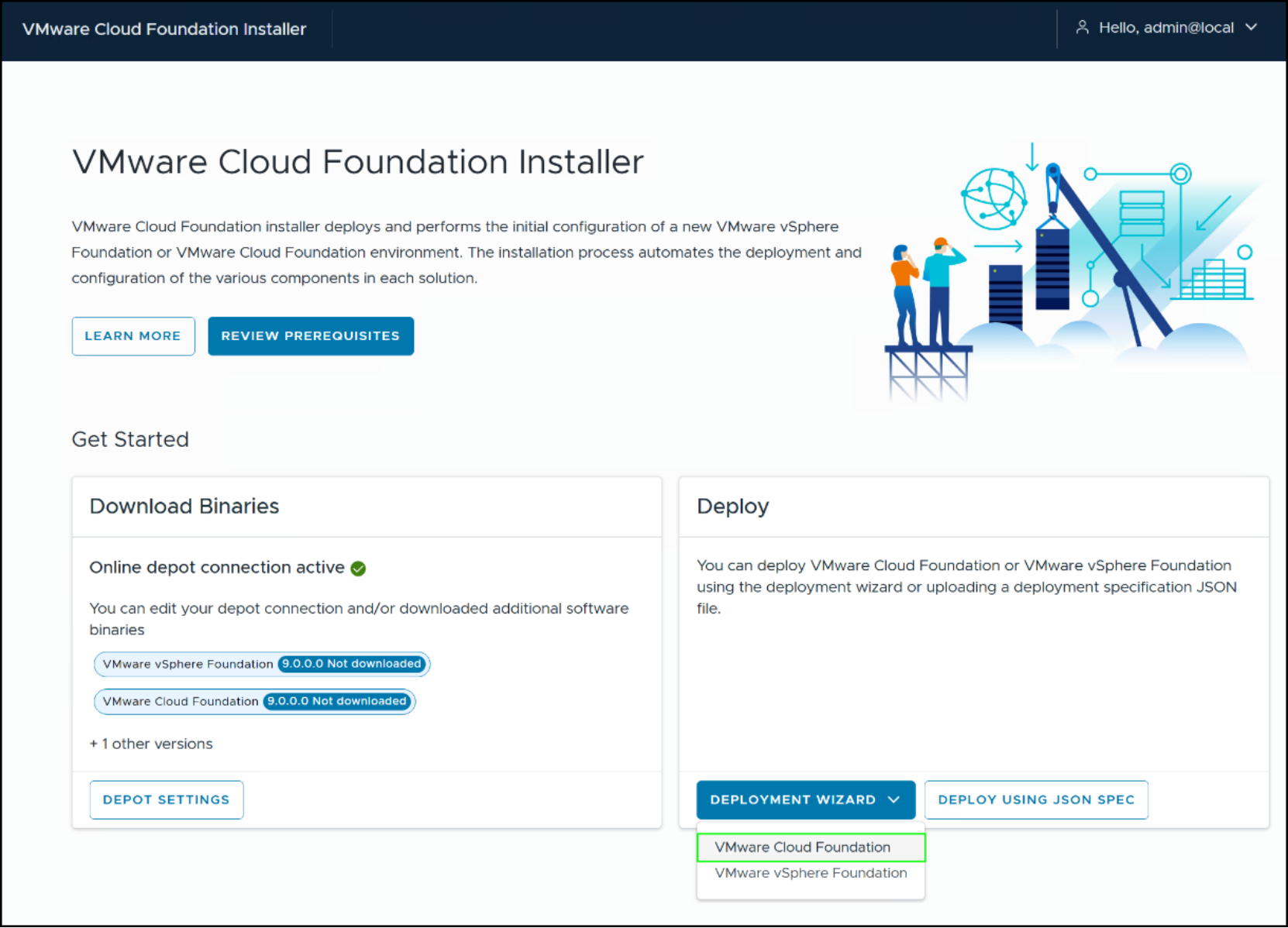Click the VMware Cloud Foundation Installer header title
The height and width of the screenshot is (928, 1288).
tap(164, 29)
